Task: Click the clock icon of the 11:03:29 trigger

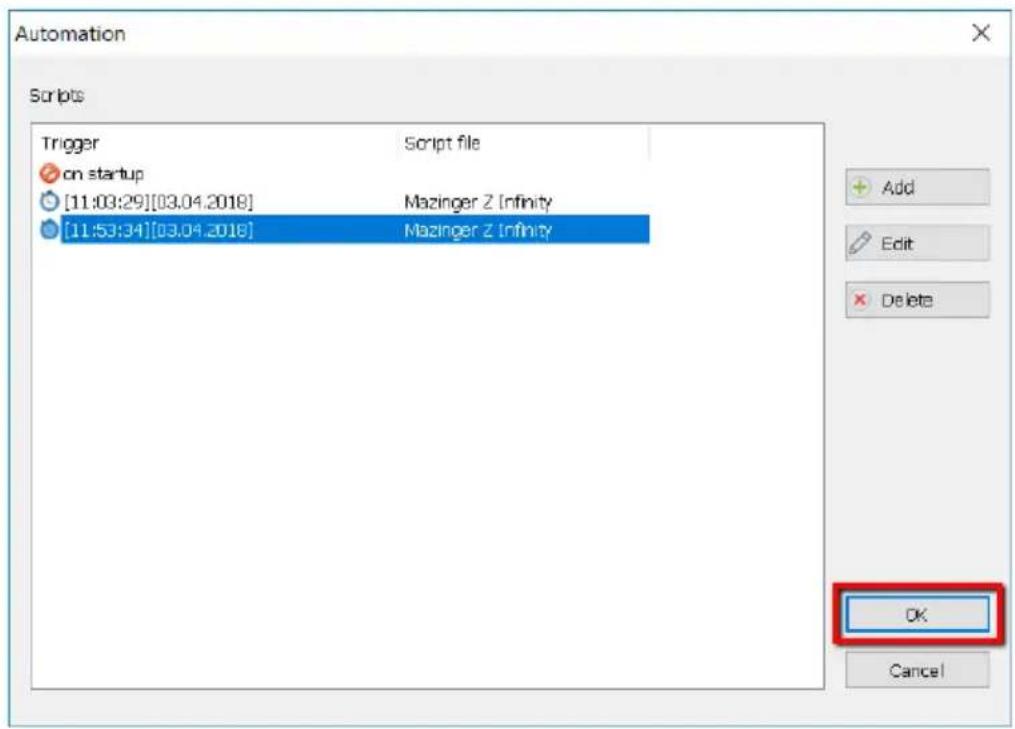Action: click(x=49, y=201)
